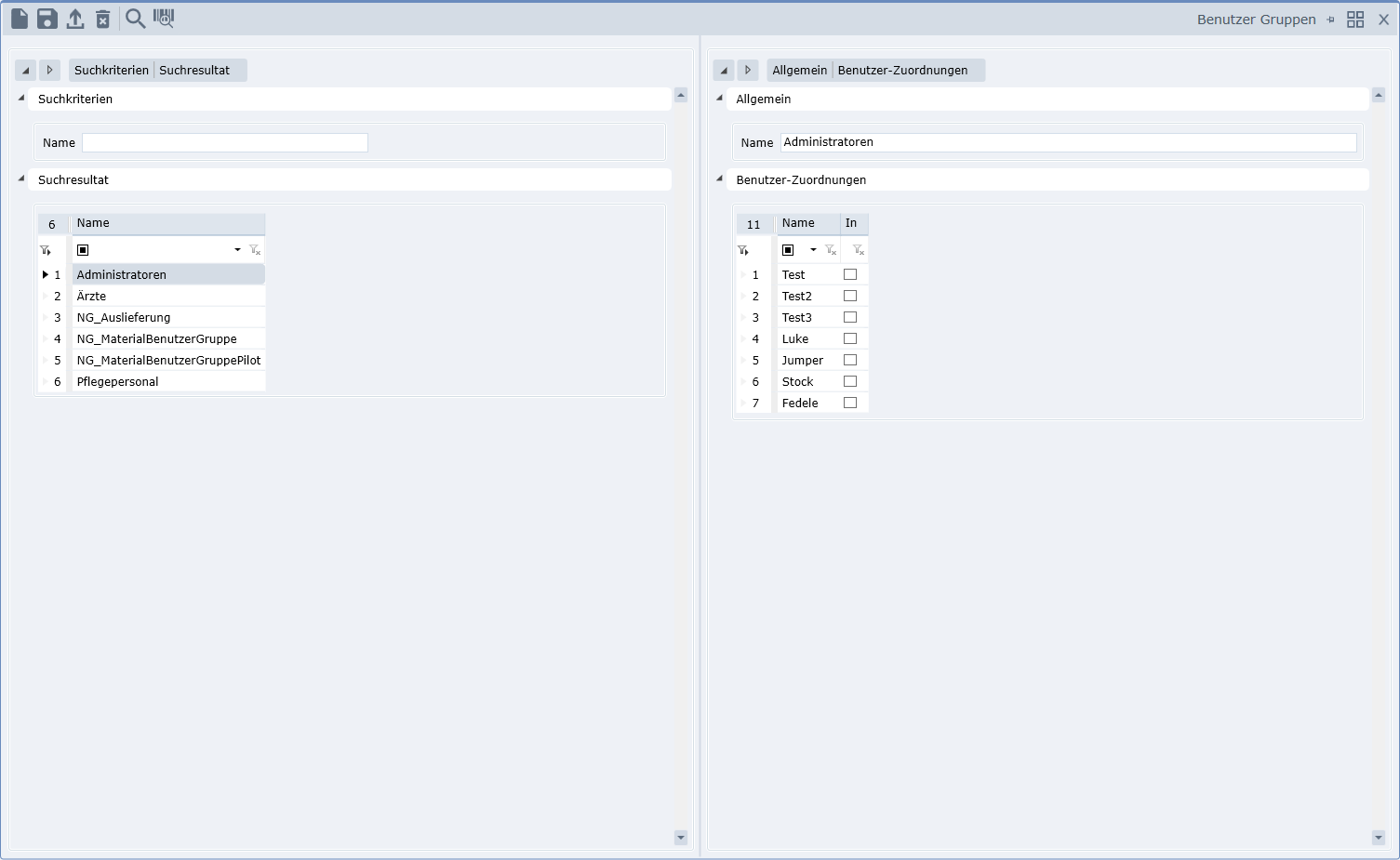The width and height of the screenshot is (1400, 860).
Task: Click the save floppy disk icon
Action: [47, 19]
